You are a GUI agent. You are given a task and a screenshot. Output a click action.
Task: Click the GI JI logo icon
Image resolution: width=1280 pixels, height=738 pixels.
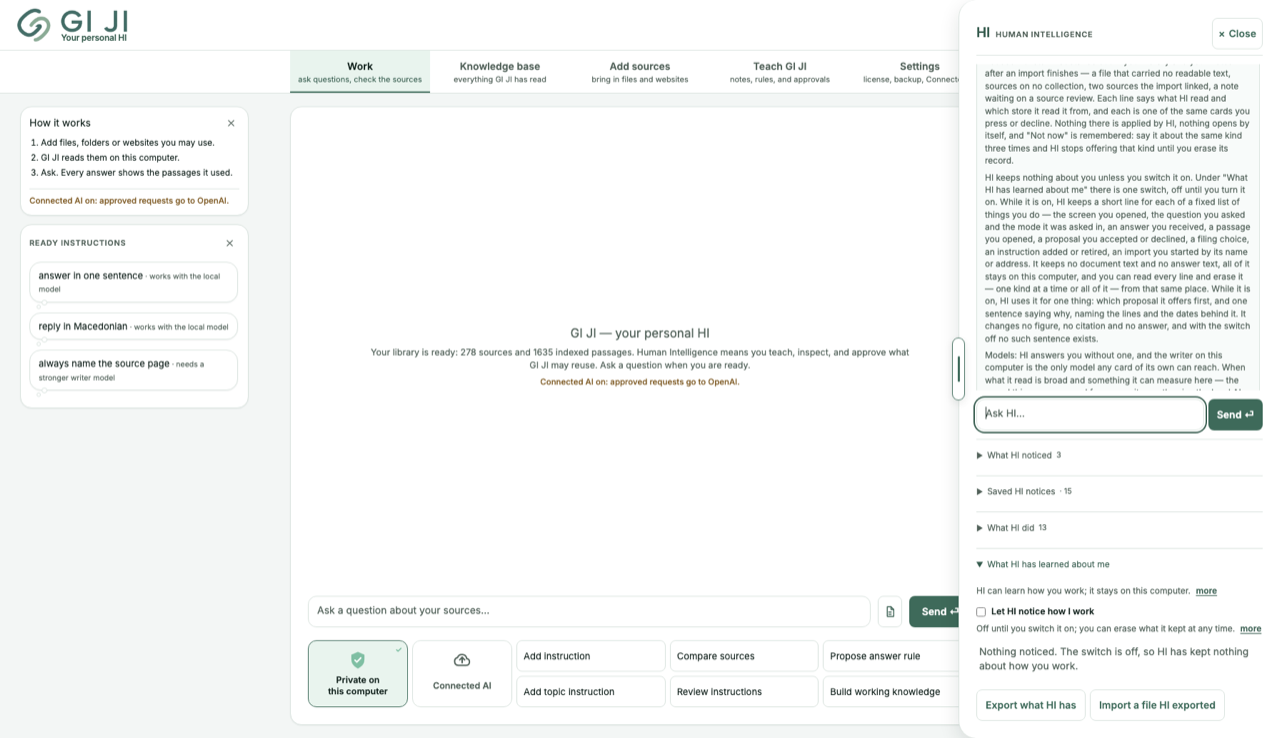click(x=34, y=25)
